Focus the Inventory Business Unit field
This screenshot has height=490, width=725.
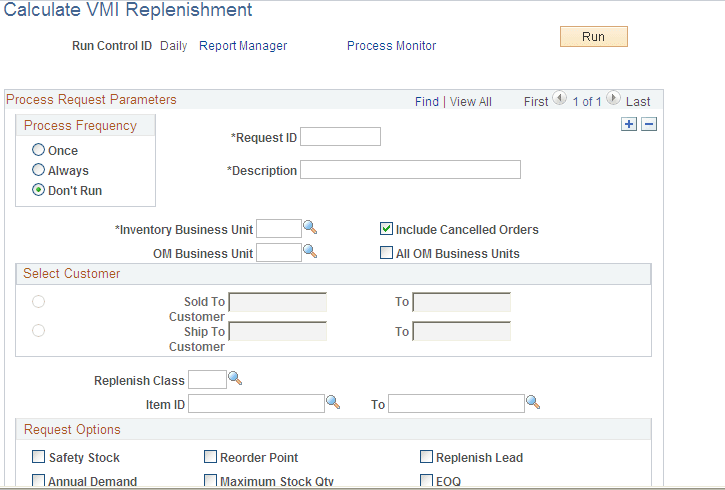point(279,229)
